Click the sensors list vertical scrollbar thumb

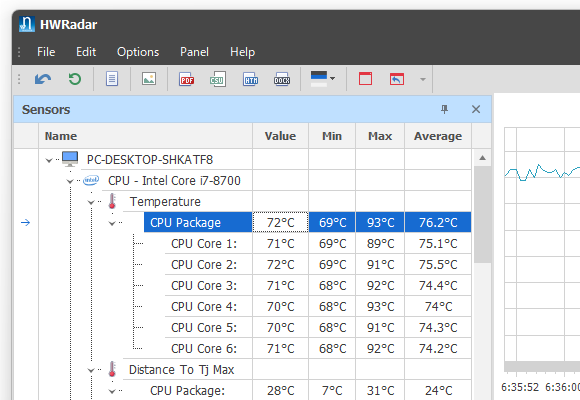[482, 215]
